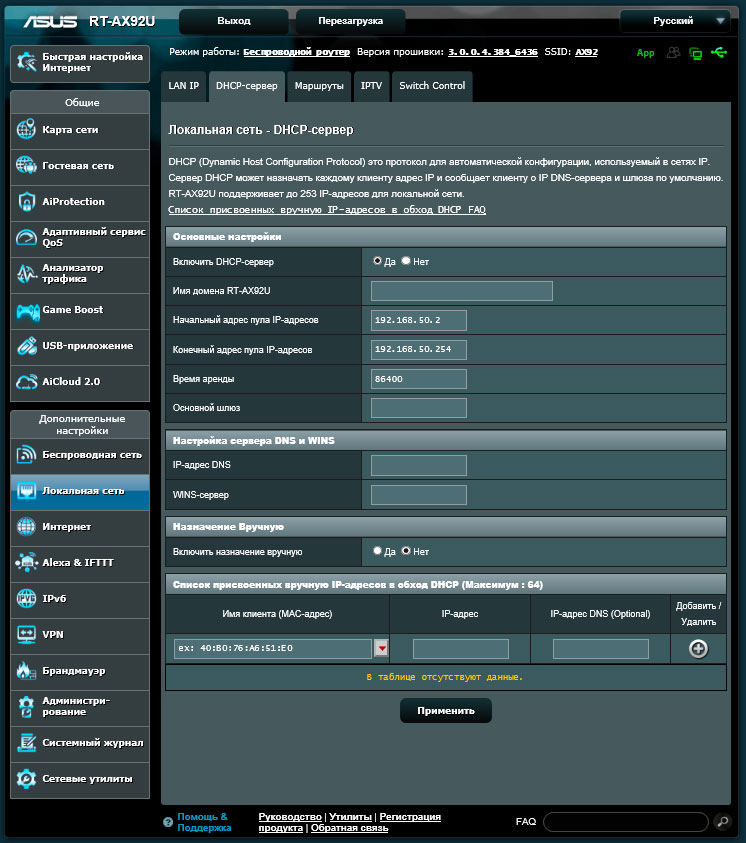Image resolution: width=746 pixels, height=843 pixels.
Task: Expand the MAC-address client list red arrow
Action: [x=382, y=649]
